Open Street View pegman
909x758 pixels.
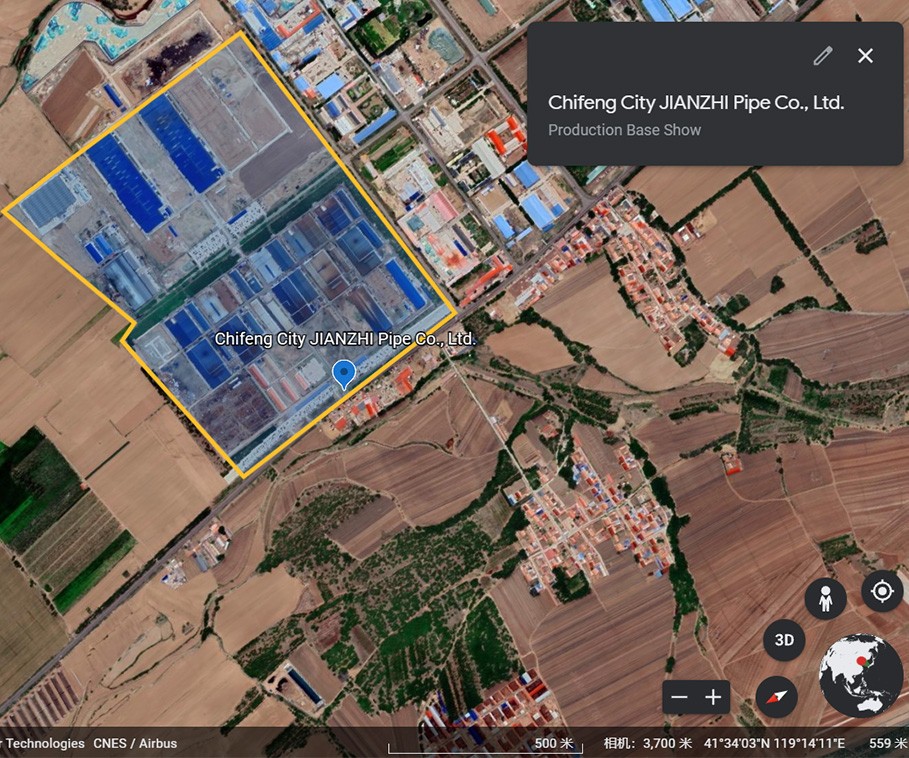coord(826,599)
